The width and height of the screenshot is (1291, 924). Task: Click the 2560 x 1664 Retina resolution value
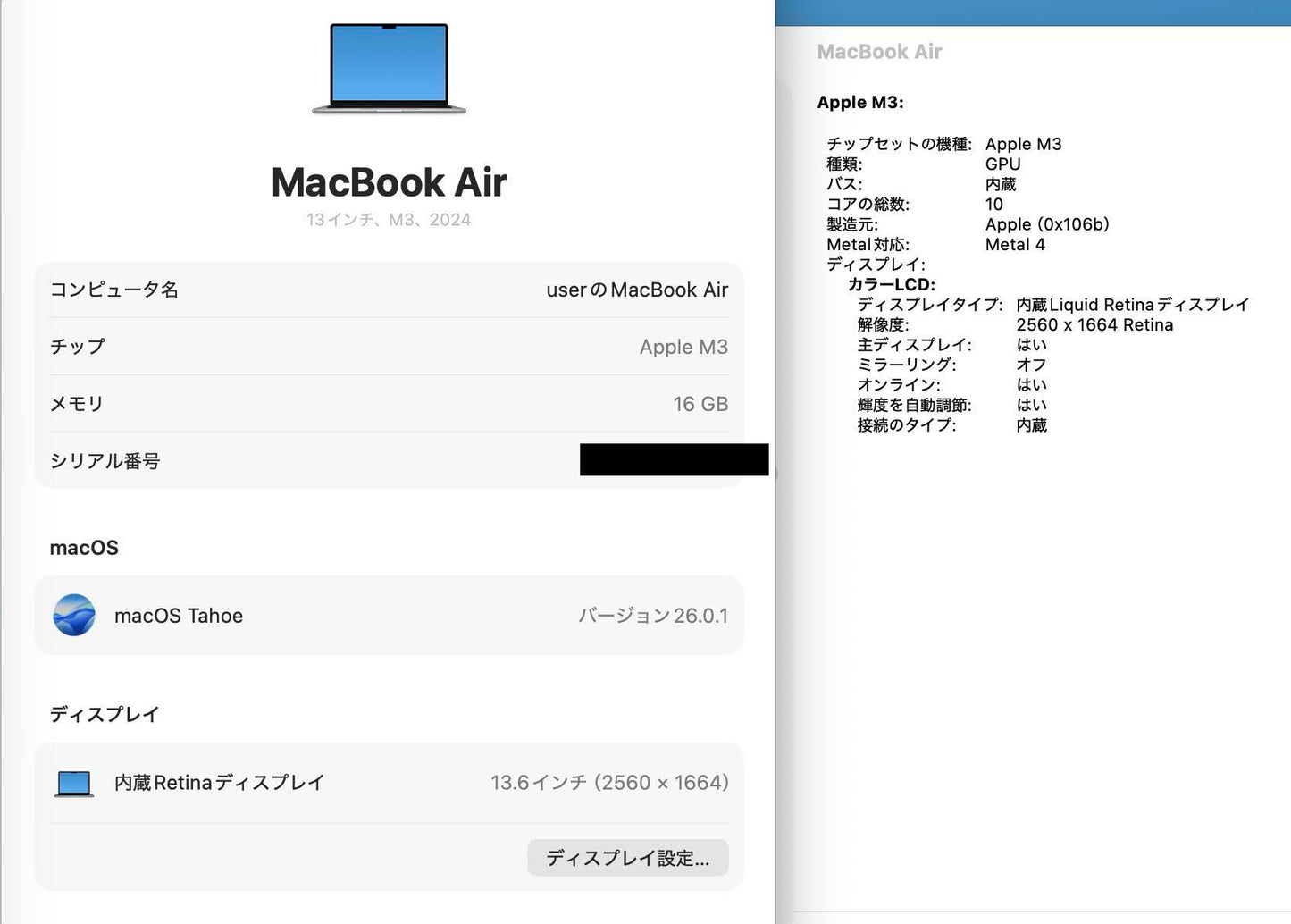tap(1095, 324)
